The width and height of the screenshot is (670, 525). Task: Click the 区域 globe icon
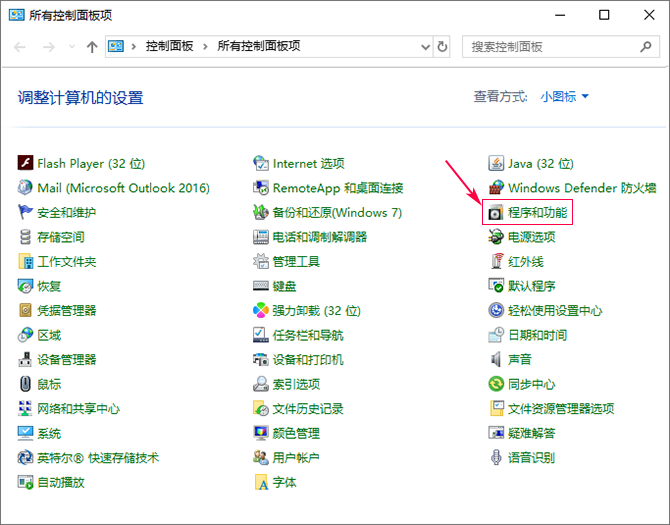click(25, 335)
